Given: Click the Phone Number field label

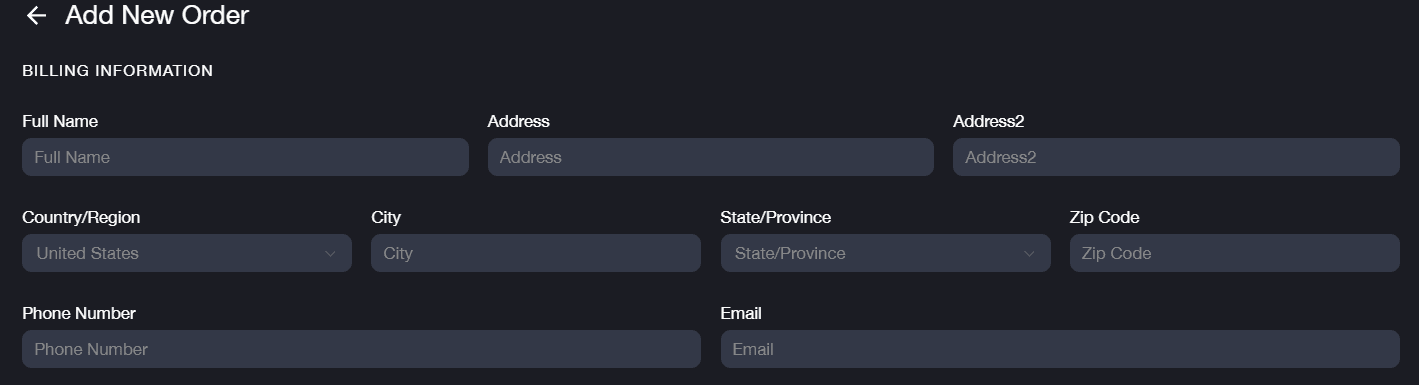Looking at the screenshot, I should pyautogui.click(x=79, y=313).
